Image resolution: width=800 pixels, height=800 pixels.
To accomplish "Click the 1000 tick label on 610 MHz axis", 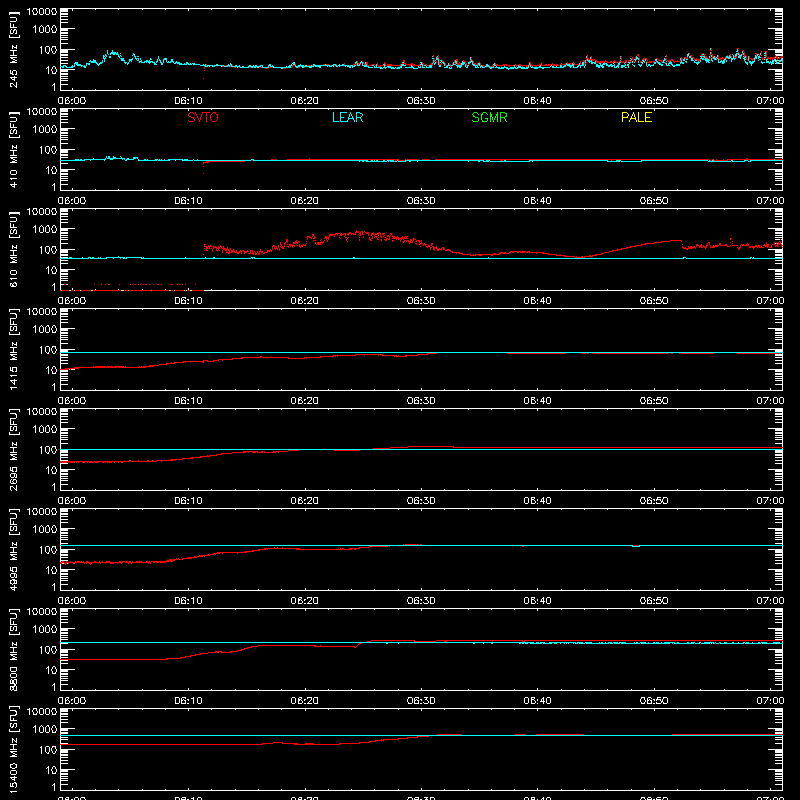I will tap(45, 230).
